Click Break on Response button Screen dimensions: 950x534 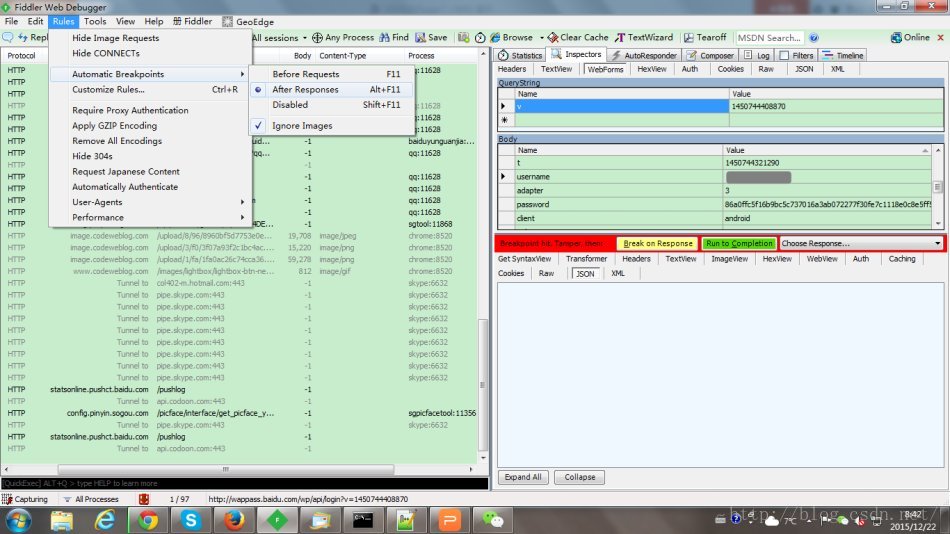pos(657,243)
